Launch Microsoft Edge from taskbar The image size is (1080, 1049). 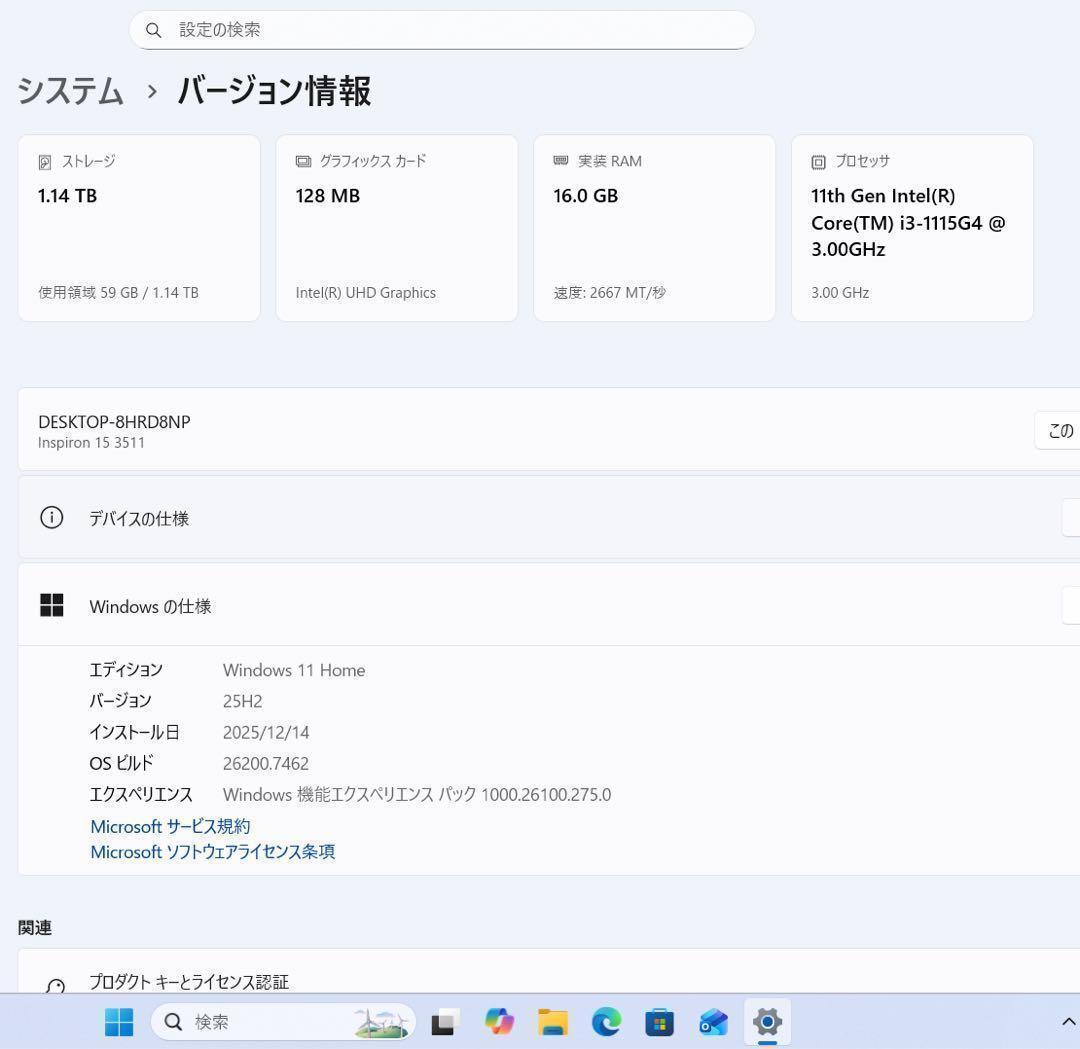[x=606, y=1022]
